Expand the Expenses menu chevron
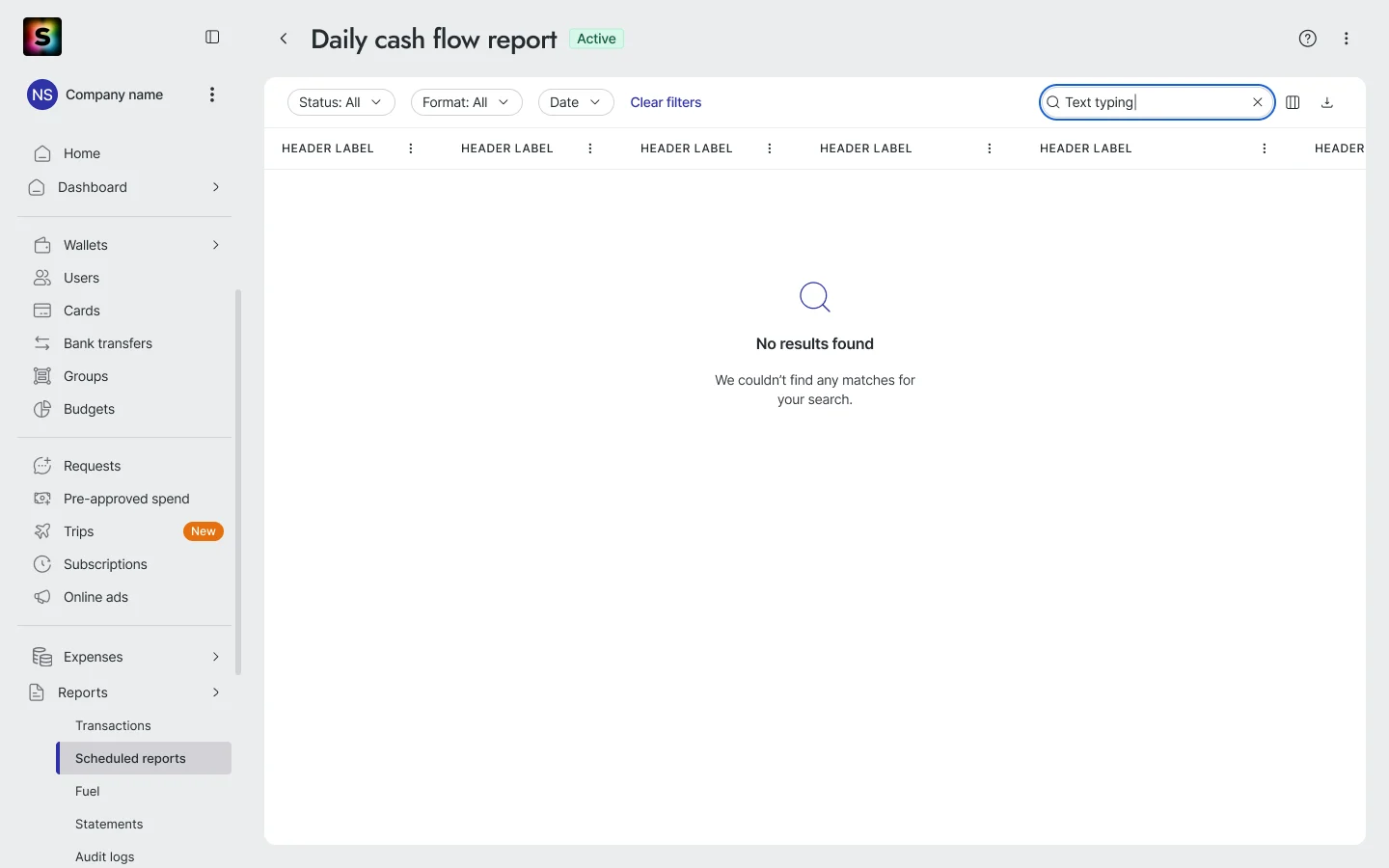 (216, 657)
